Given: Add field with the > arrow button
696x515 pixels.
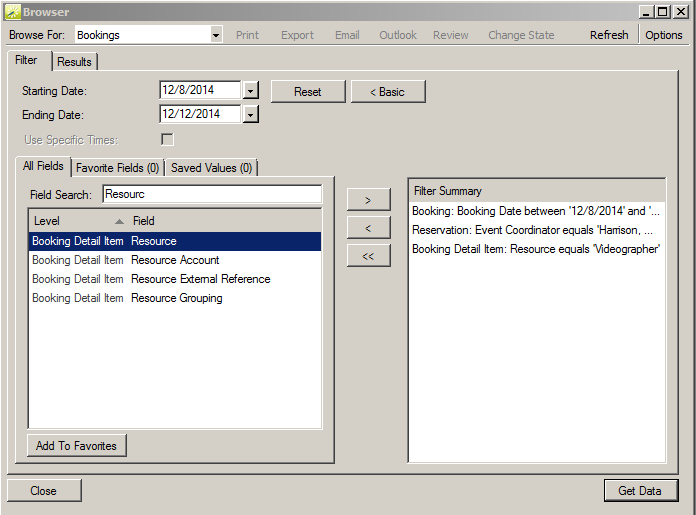Looking at the screenshot, I should pyautogui.click(x=368, y=200).
